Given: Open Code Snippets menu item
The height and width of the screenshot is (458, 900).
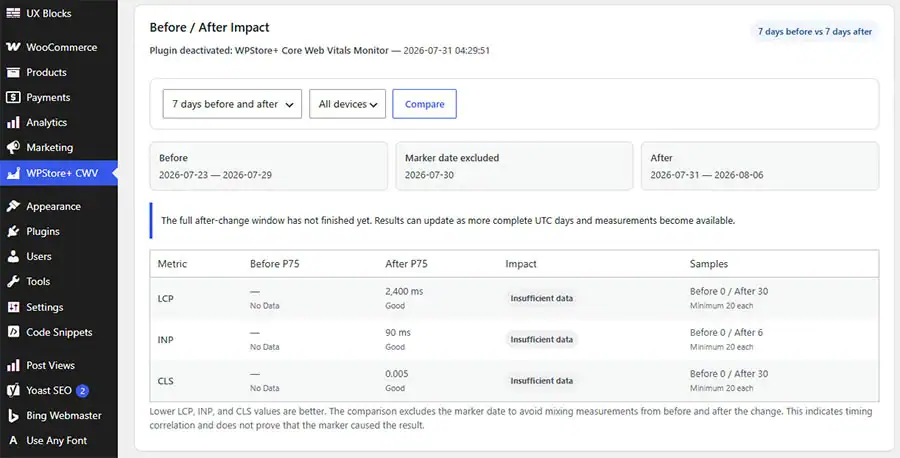Looking at the screenshot, I should tap(59, 332).
